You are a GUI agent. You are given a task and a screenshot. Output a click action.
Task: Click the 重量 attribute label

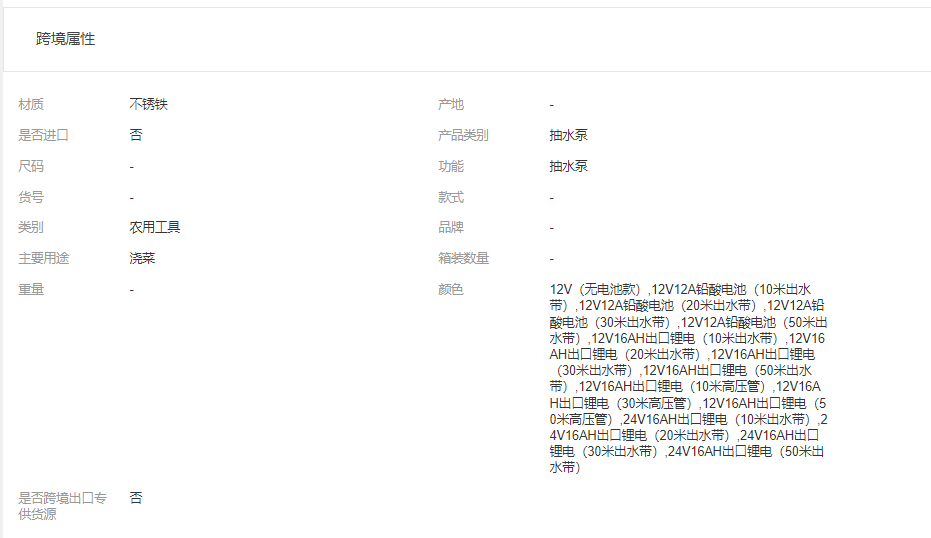31,289
